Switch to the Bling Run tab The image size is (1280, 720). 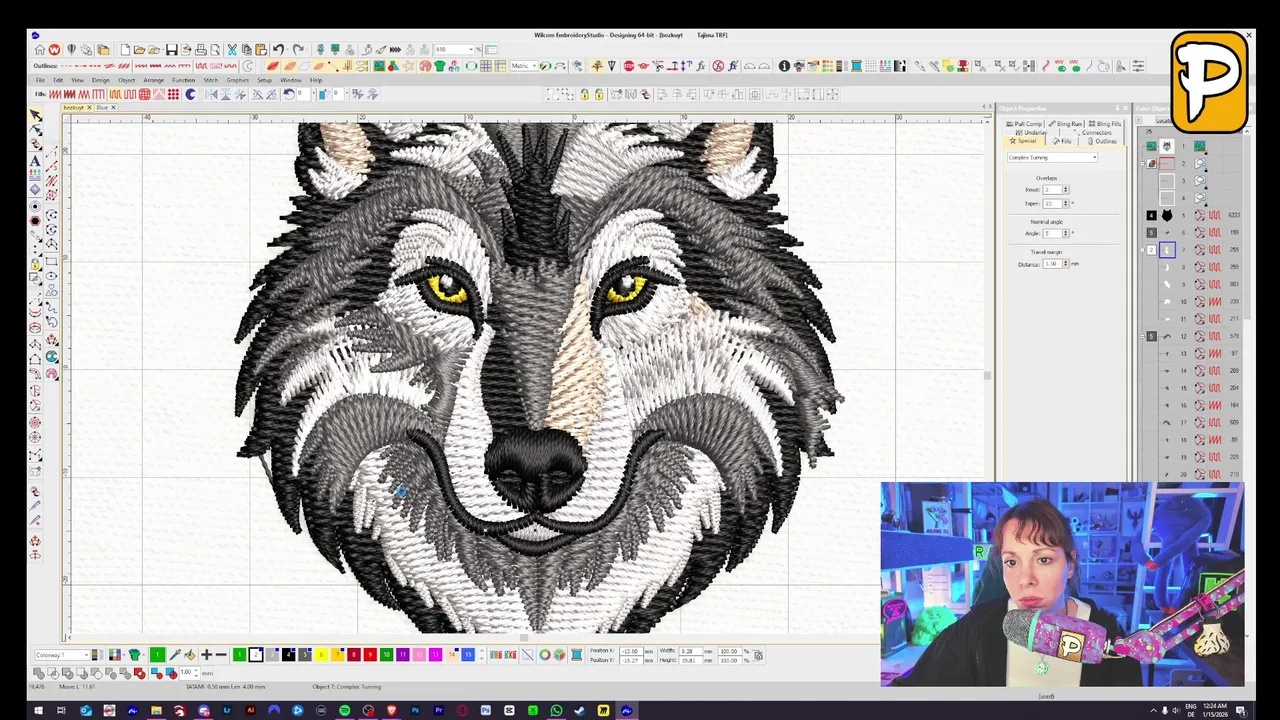1066,124
